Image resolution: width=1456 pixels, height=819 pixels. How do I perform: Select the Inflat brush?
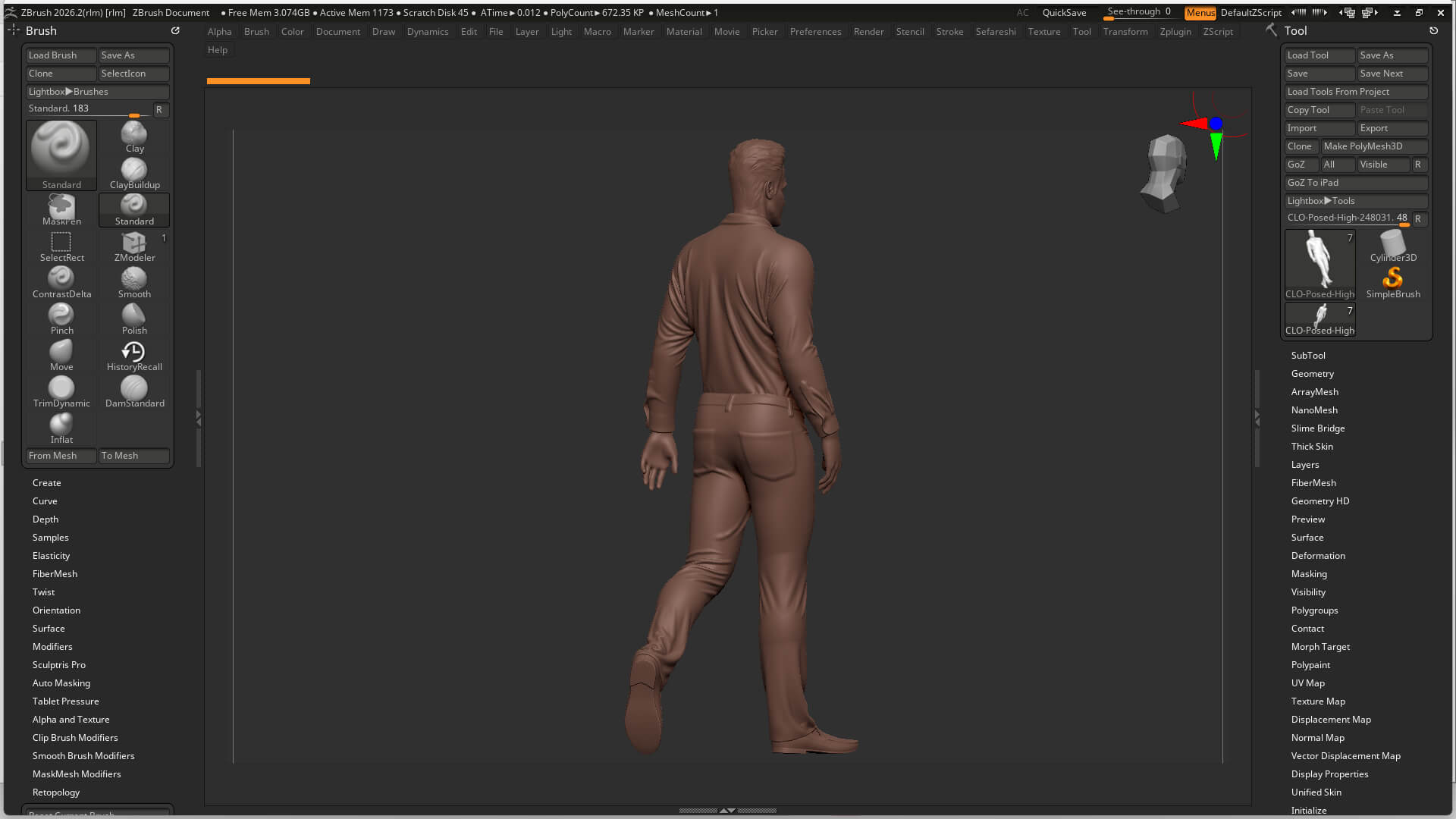(x=61, y=428)
